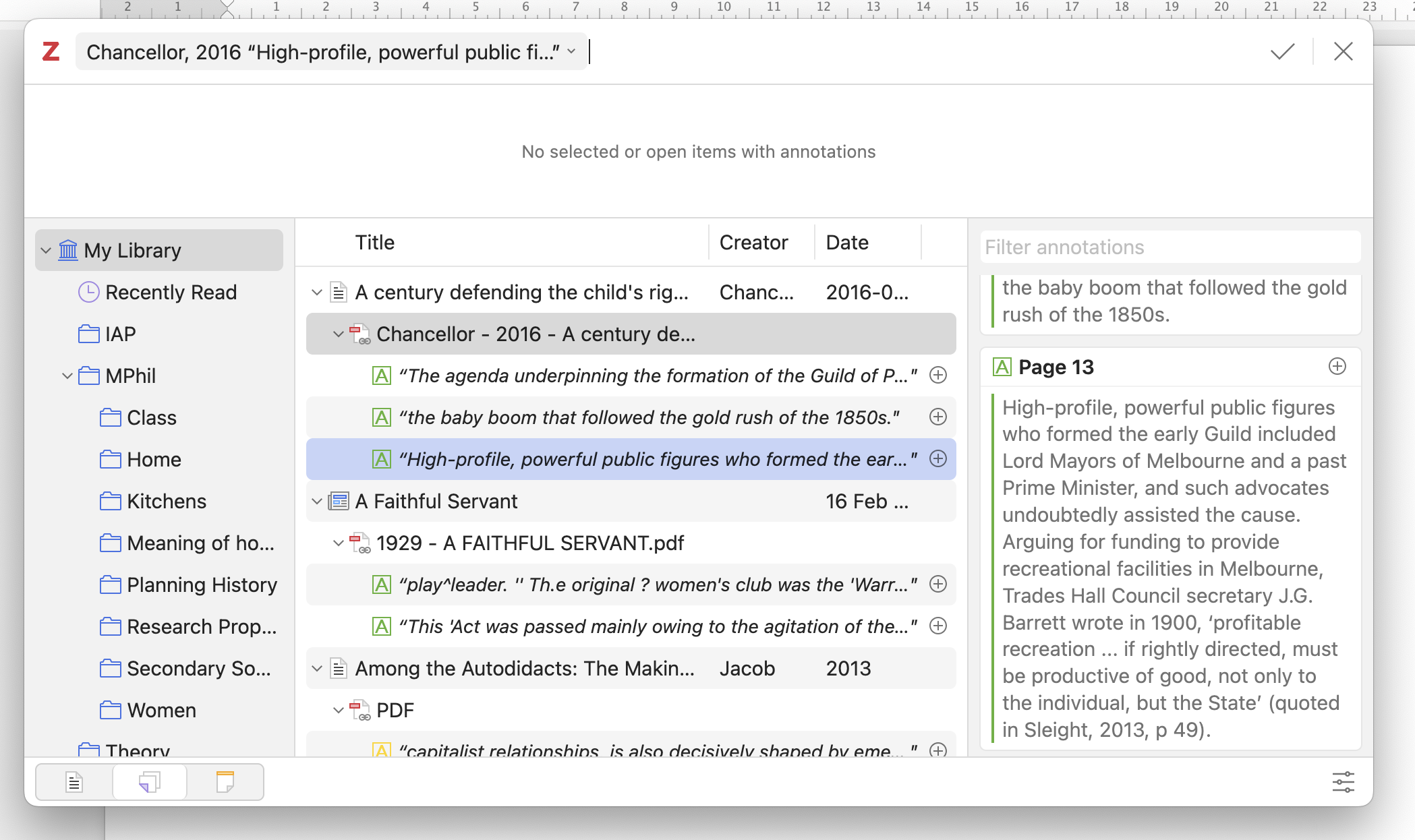Viewport: 1415px width, 840px height.
Task: Select the Among the Autodidacts: The Makin... item
Action: pyautogui.click(x=631, y=668)
